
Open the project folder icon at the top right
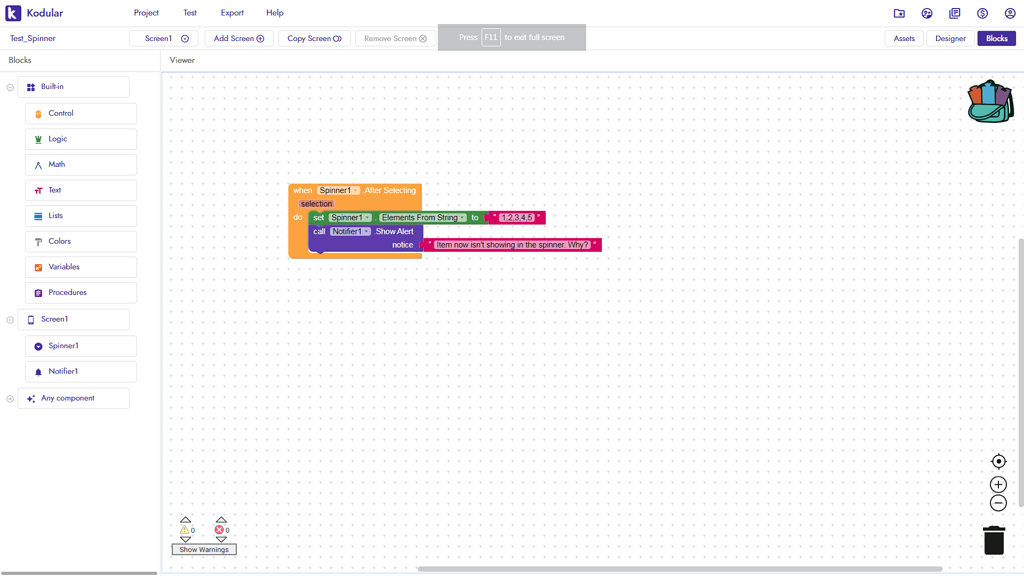point(899,13)
